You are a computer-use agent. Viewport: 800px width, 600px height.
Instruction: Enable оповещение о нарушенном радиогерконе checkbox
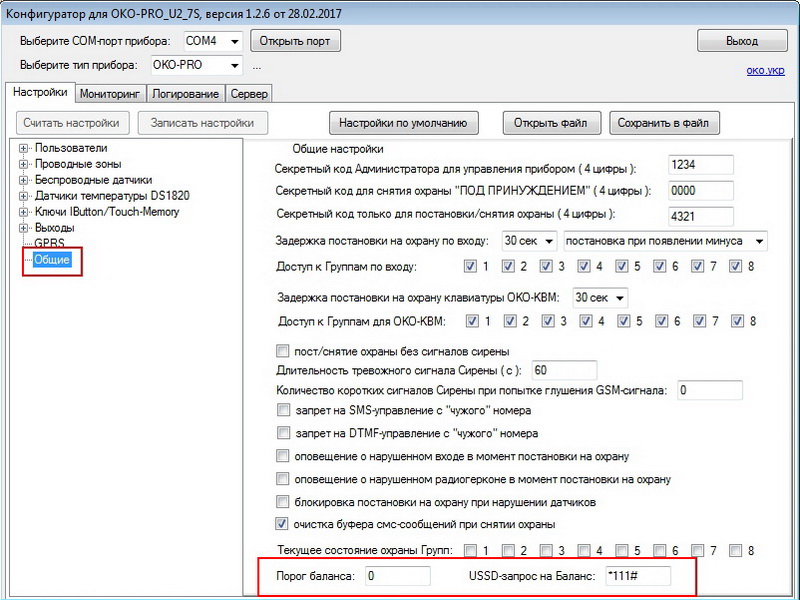(282, 479)
